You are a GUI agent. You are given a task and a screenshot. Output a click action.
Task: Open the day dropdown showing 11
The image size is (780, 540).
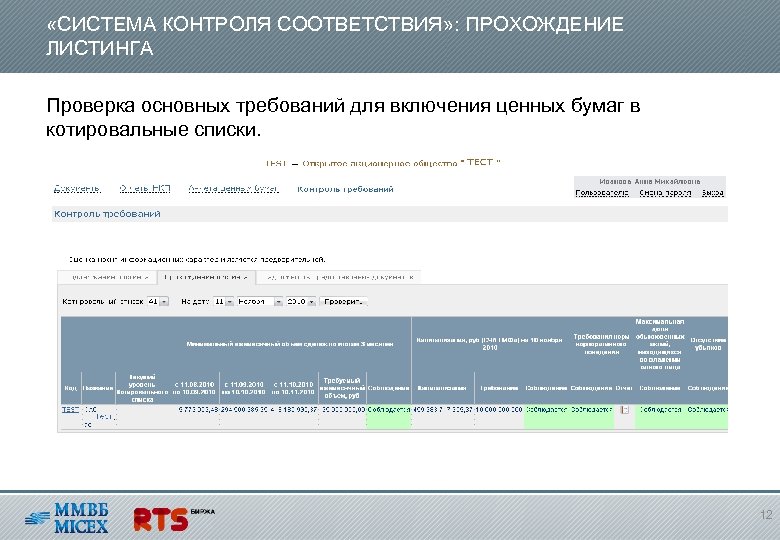(x=223, y=301)
